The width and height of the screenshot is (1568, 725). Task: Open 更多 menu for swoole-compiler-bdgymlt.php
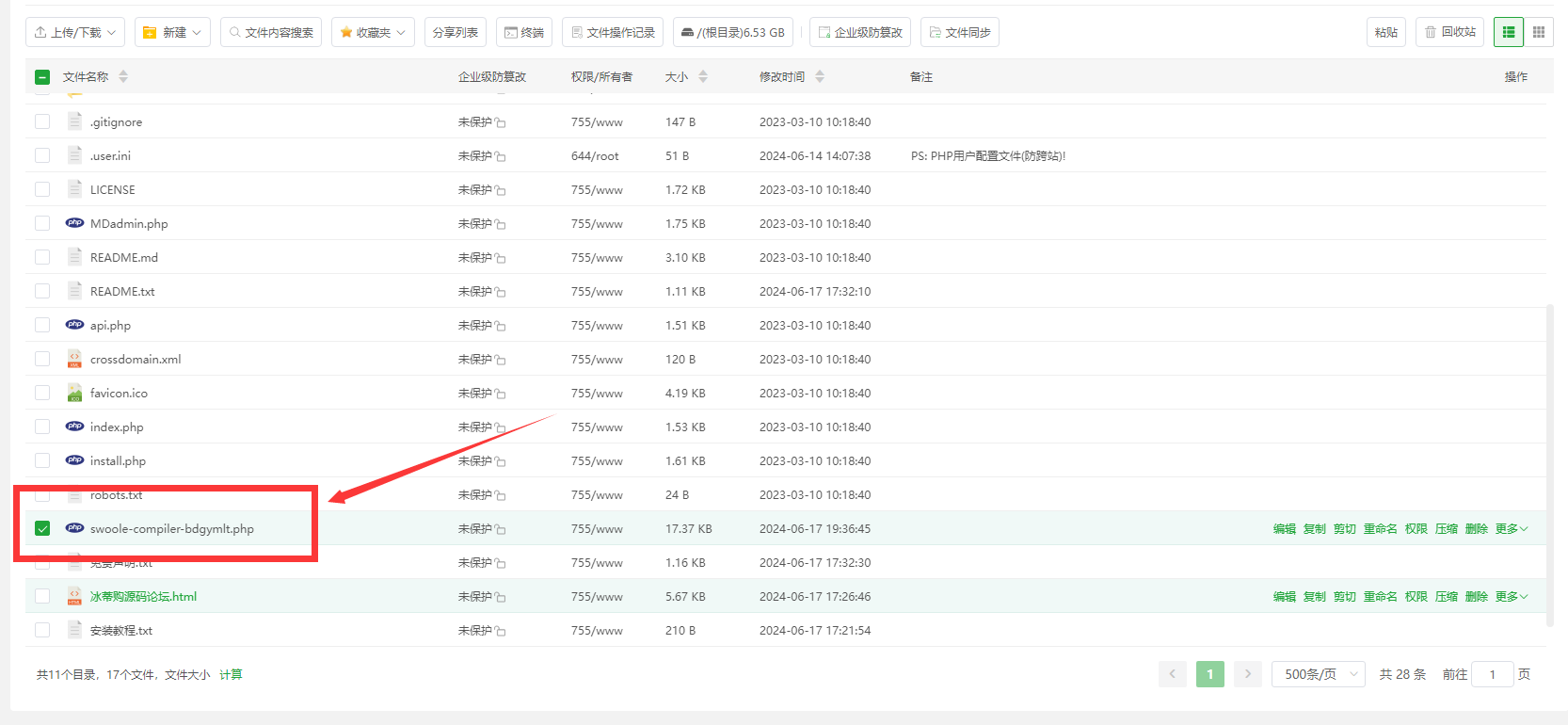tap(1511, 529)
